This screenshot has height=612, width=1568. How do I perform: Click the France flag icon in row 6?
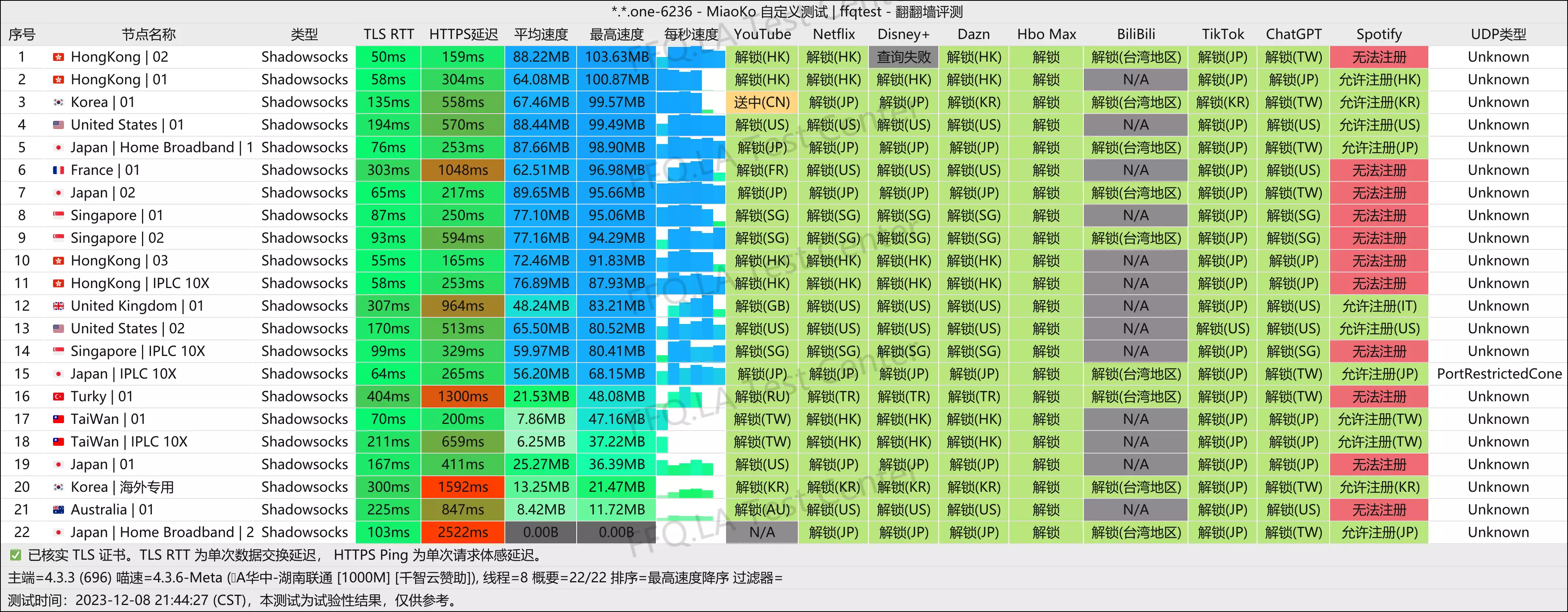pos(59,171)
